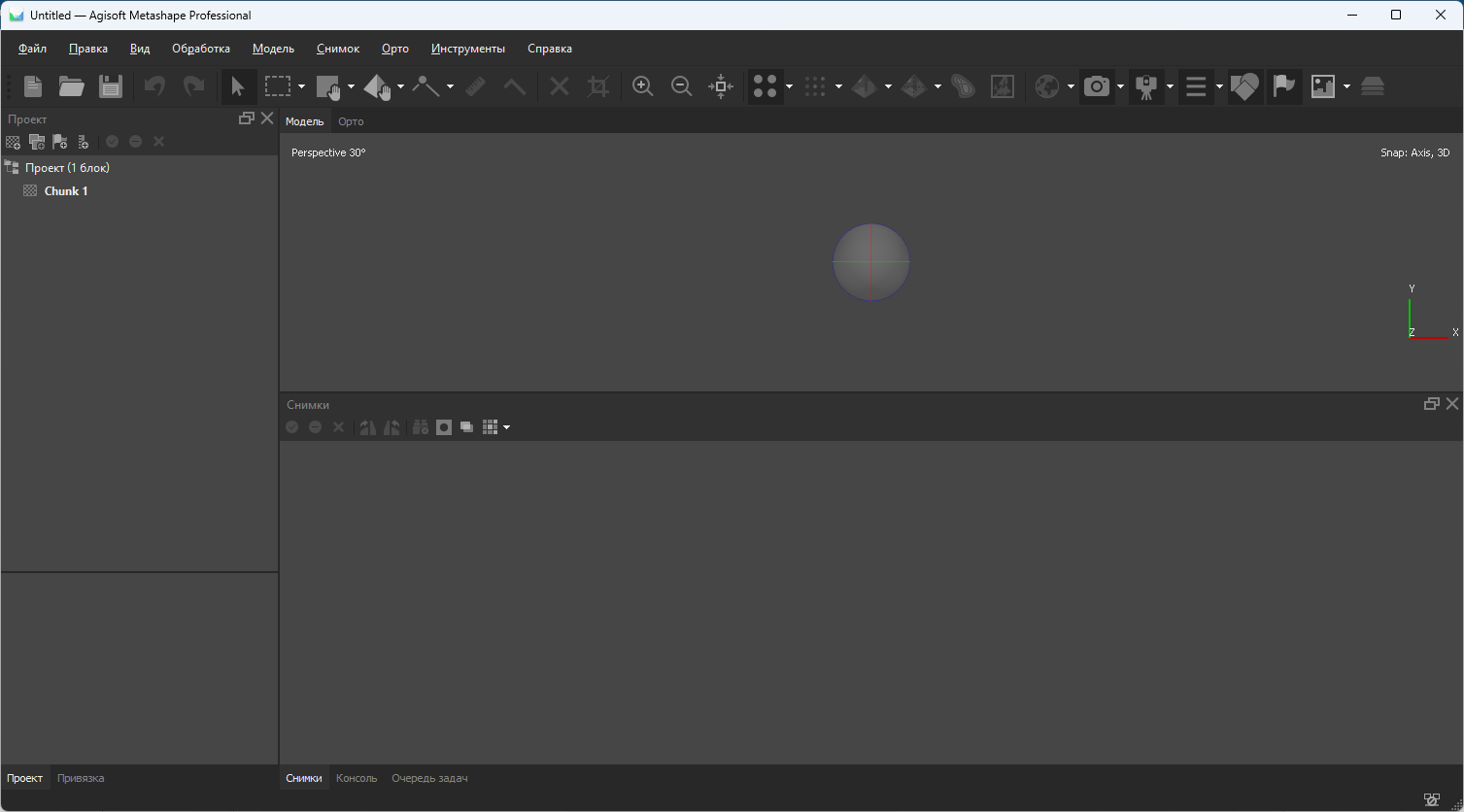Click the Add Photos icon in Project panel
1464x812 pixels.
click(37, 142)
